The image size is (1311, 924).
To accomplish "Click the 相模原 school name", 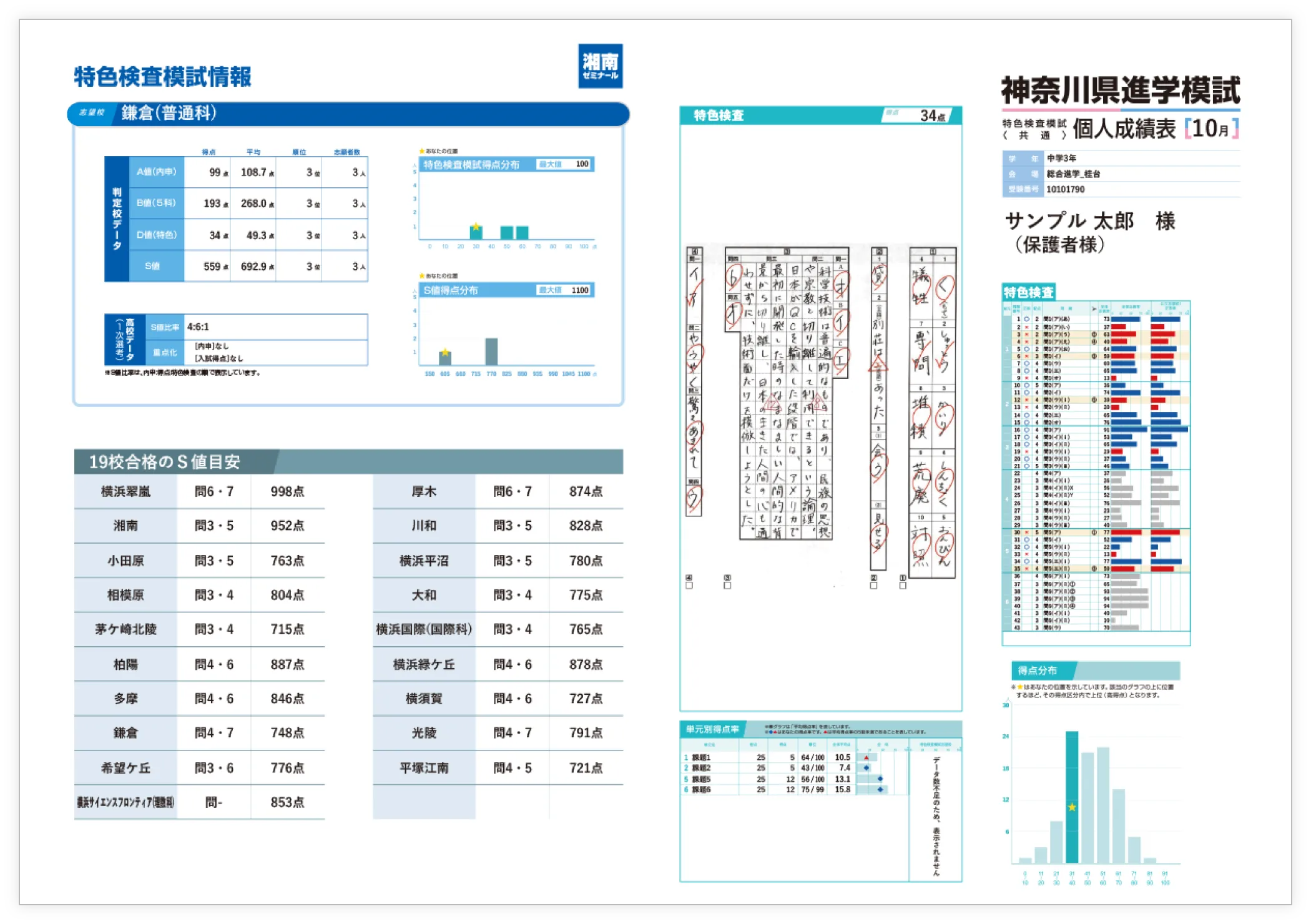I will click(125, 595).
